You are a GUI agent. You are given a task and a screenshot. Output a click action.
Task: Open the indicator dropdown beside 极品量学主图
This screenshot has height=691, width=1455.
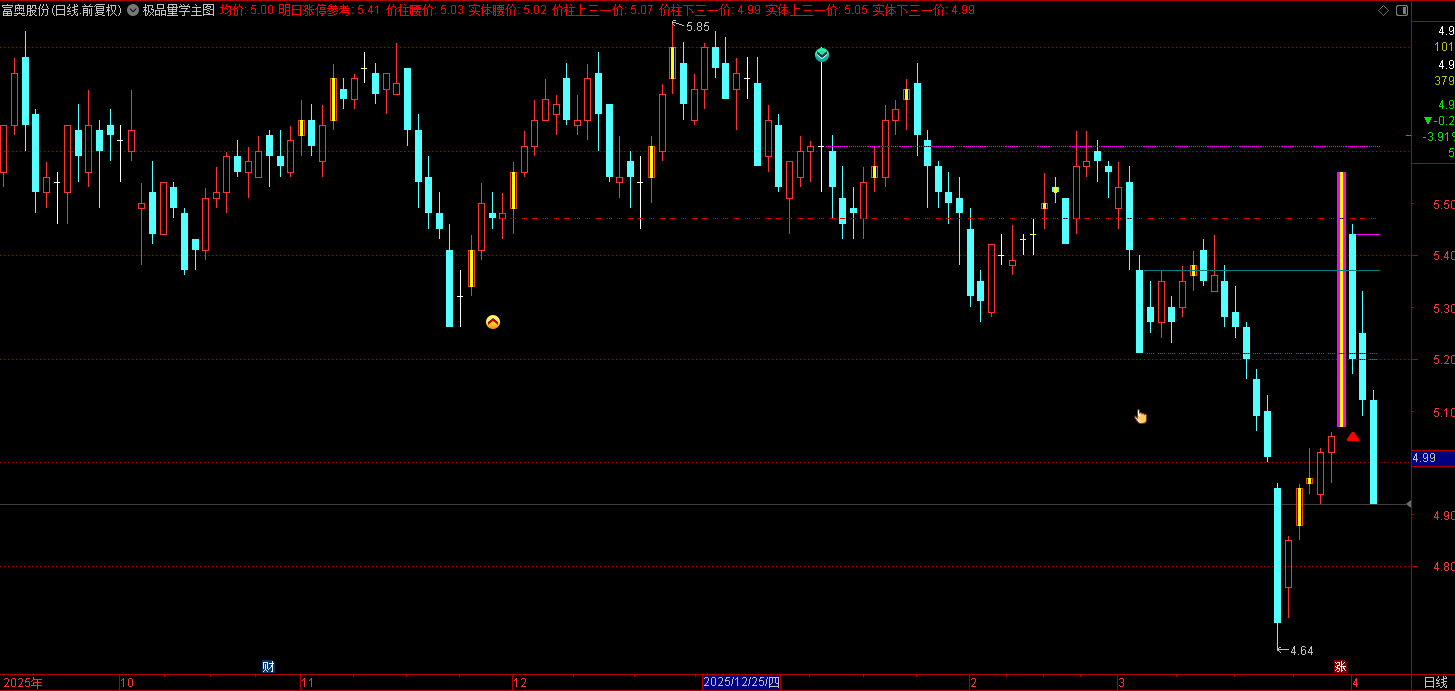click(x=133, y=10)
